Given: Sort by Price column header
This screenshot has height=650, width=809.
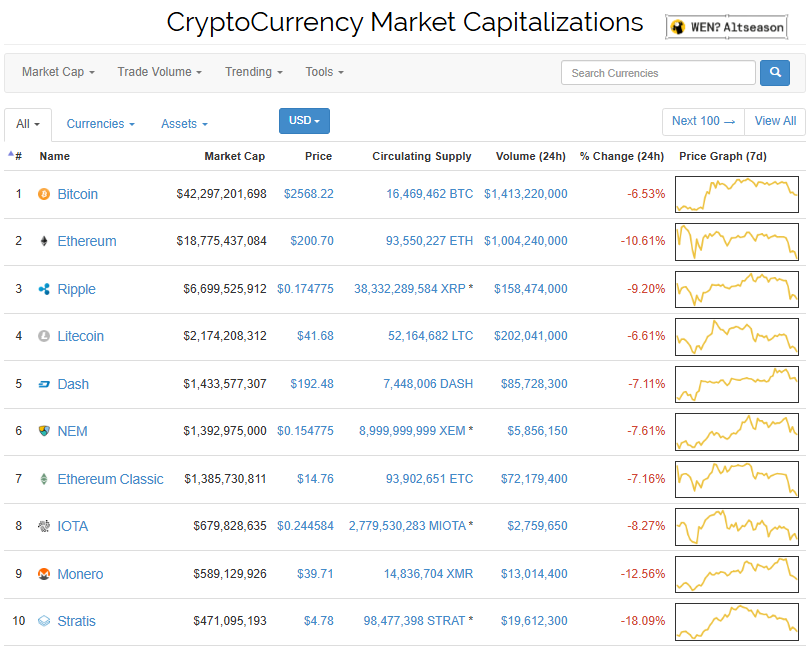Looking at the screenshot, I should (x=318, y=156).
